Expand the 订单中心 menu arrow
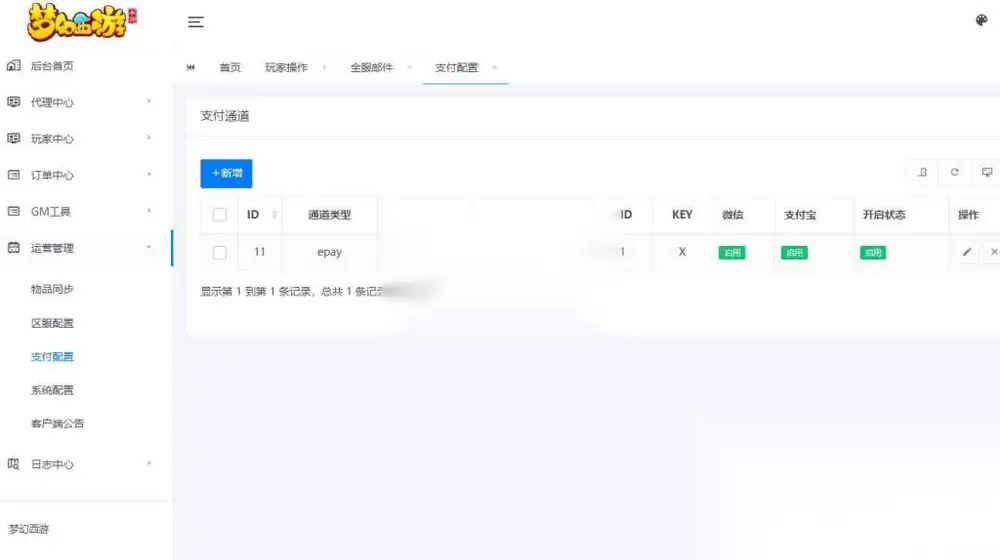 [x=149, y=173]
